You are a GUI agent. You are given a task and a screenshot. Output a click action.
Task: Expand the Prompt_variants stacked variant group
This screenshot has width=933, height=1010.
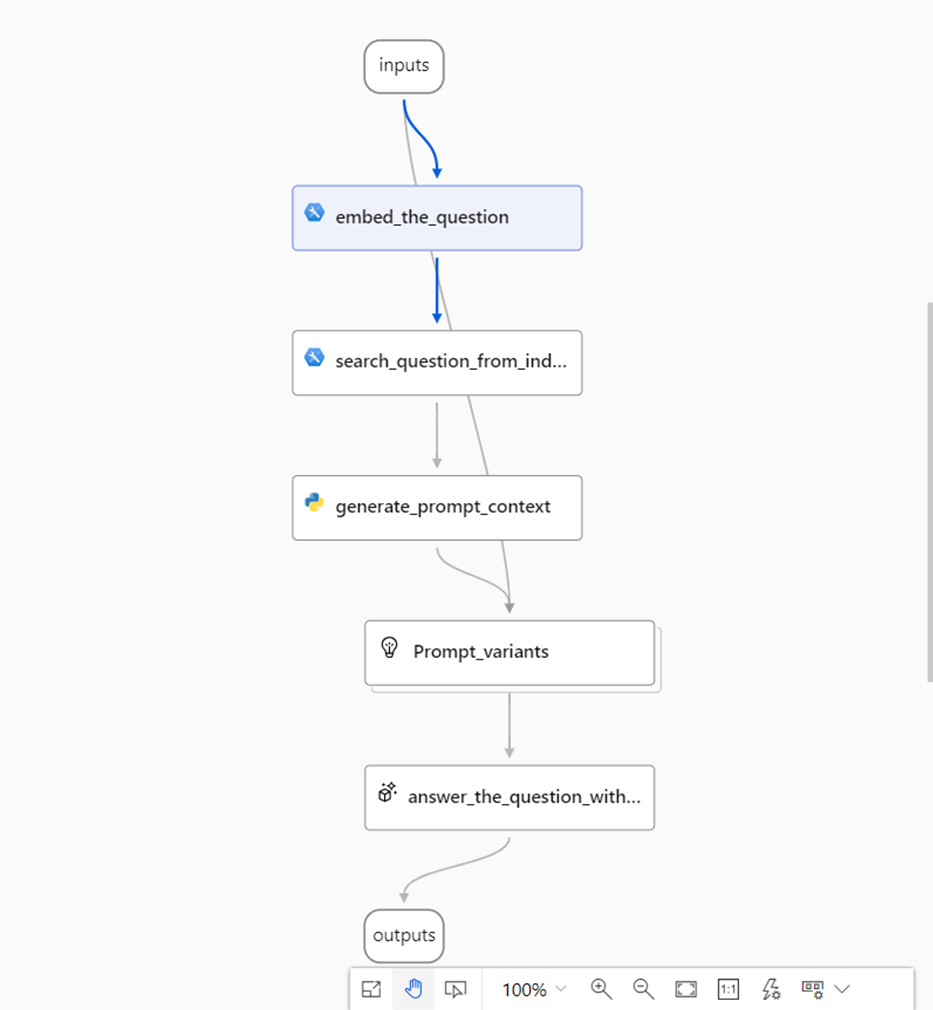[657, 686]
